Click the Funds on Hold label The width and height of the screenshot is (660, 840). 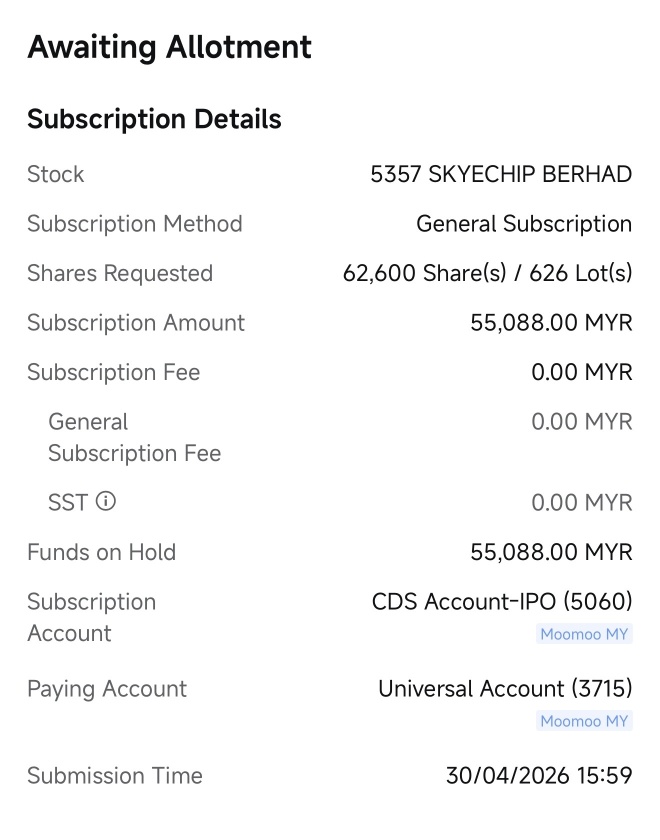(x=102, y=552)
